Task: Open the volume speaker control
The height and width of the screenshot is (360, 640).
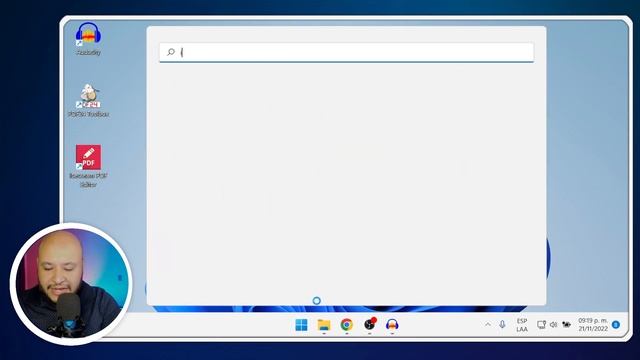Action: pyautogui.click(x=553, y=325)
